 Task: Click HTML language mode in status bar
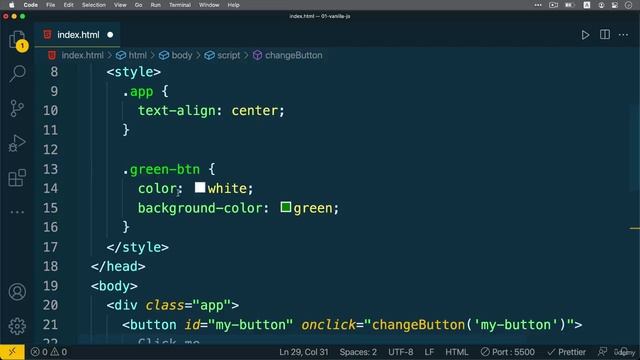click(x=456, y=352)
